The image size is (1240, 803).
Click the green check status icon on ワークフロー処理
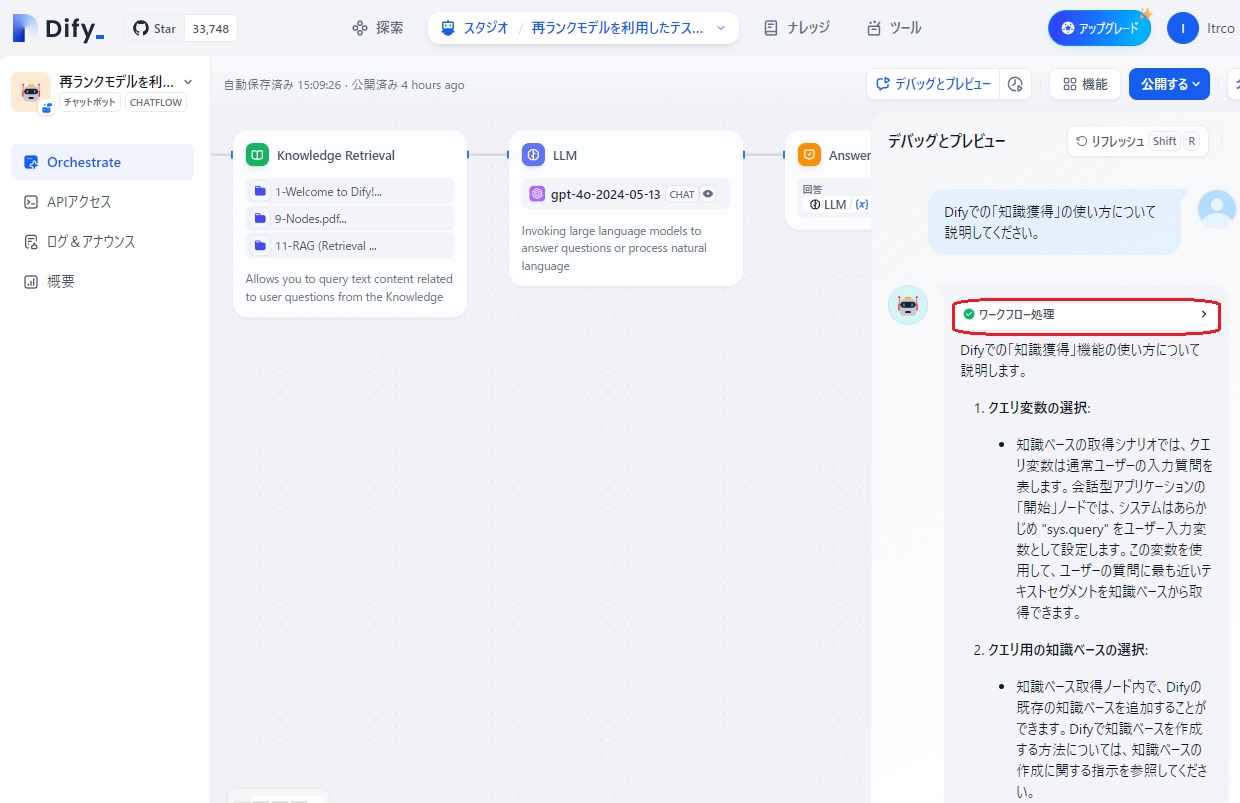pos(968,314)
